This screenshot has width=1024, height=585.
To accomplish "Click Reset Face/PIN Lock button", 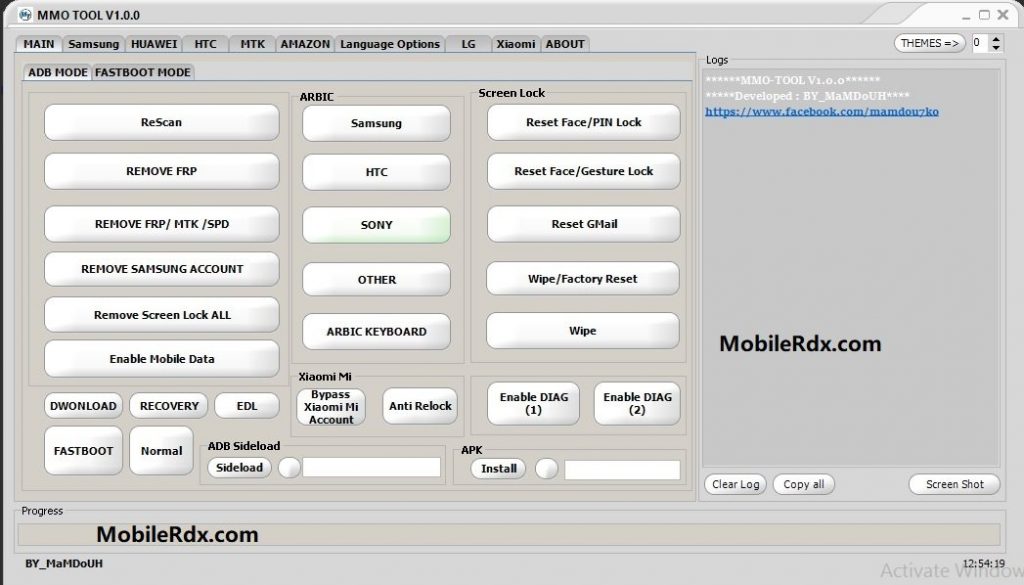I will click(x=583, y=122).
